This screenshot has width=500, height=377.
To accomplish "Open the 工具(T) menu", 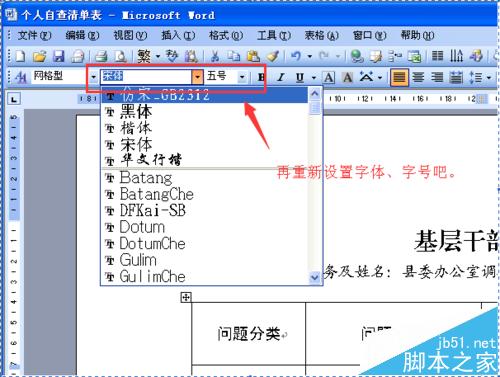I will [x=274, y=35].
